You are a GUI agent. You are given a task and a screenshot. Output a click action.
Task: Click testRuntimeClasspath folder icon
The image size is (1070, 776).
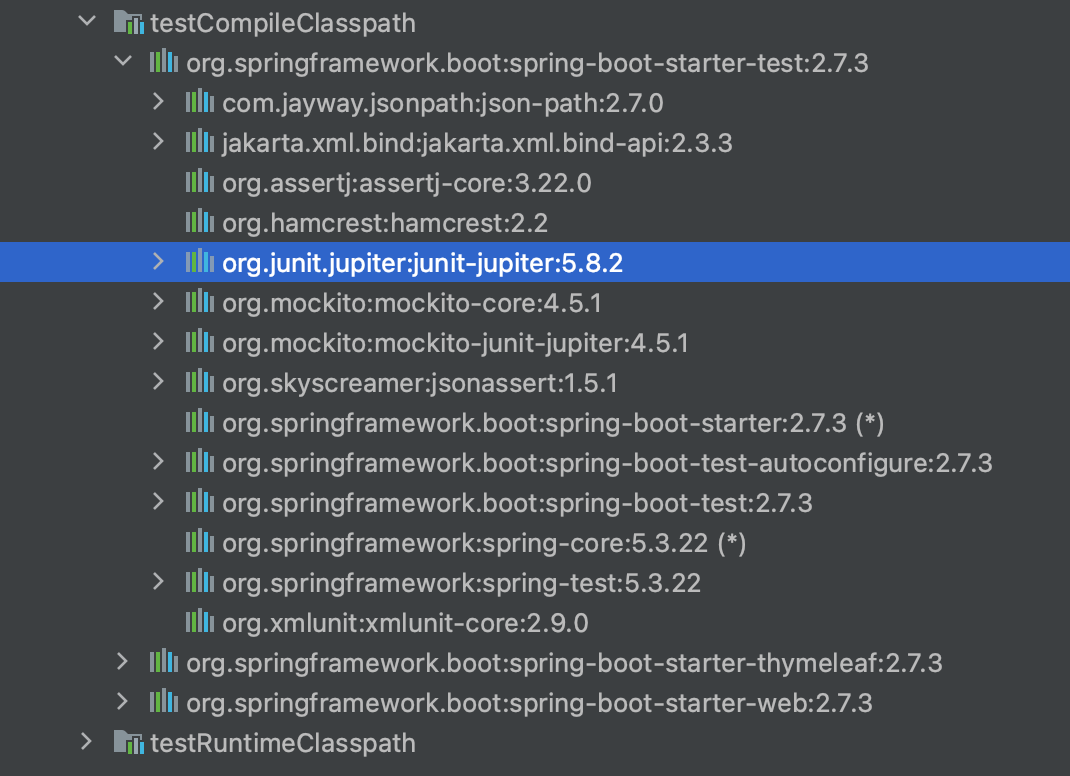pyautogui.click(x=129, y=743)
